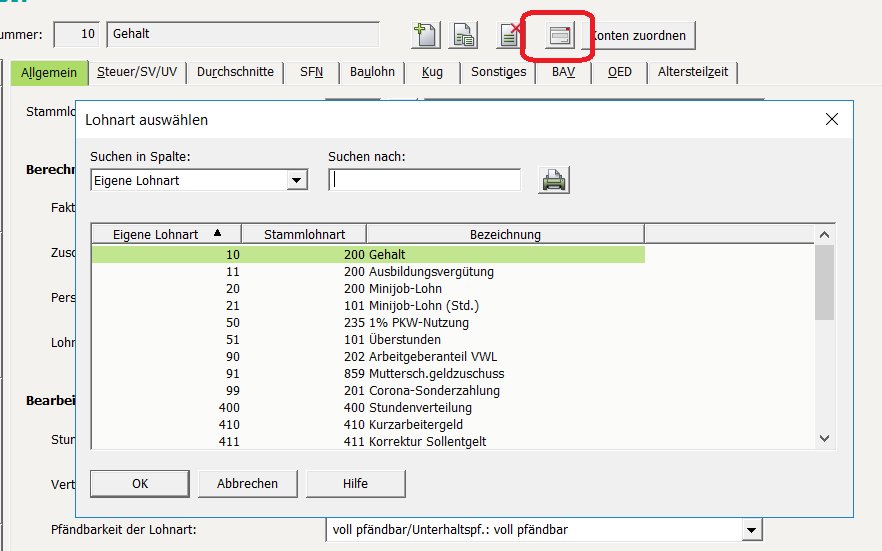Select the Kurzarbeitergeld row

pyautogui.click(x=368, y=424)
